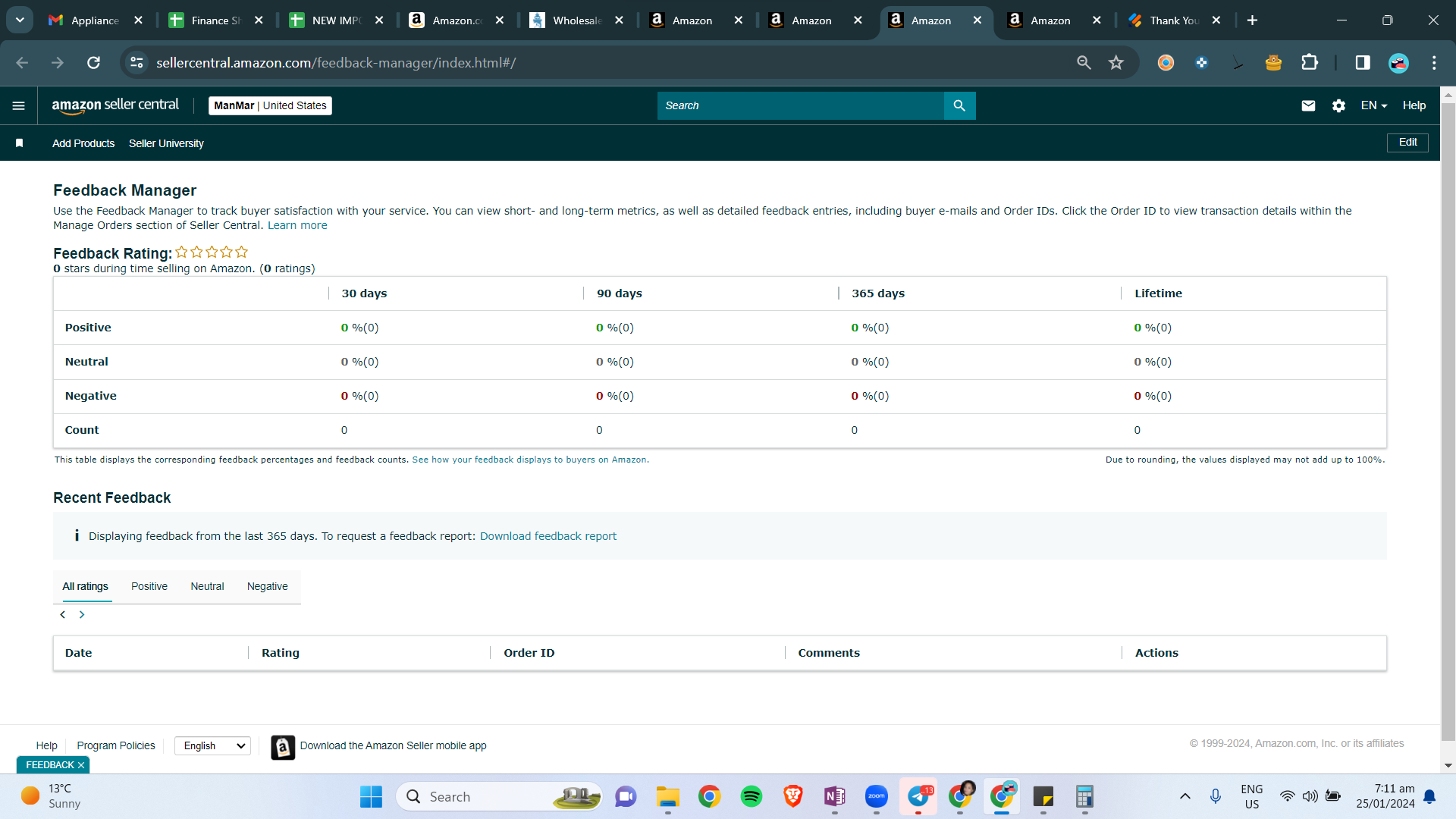Screen dimensions: 1456x819
Task: Open Program Policies footer link
Action: pos(116,745)
